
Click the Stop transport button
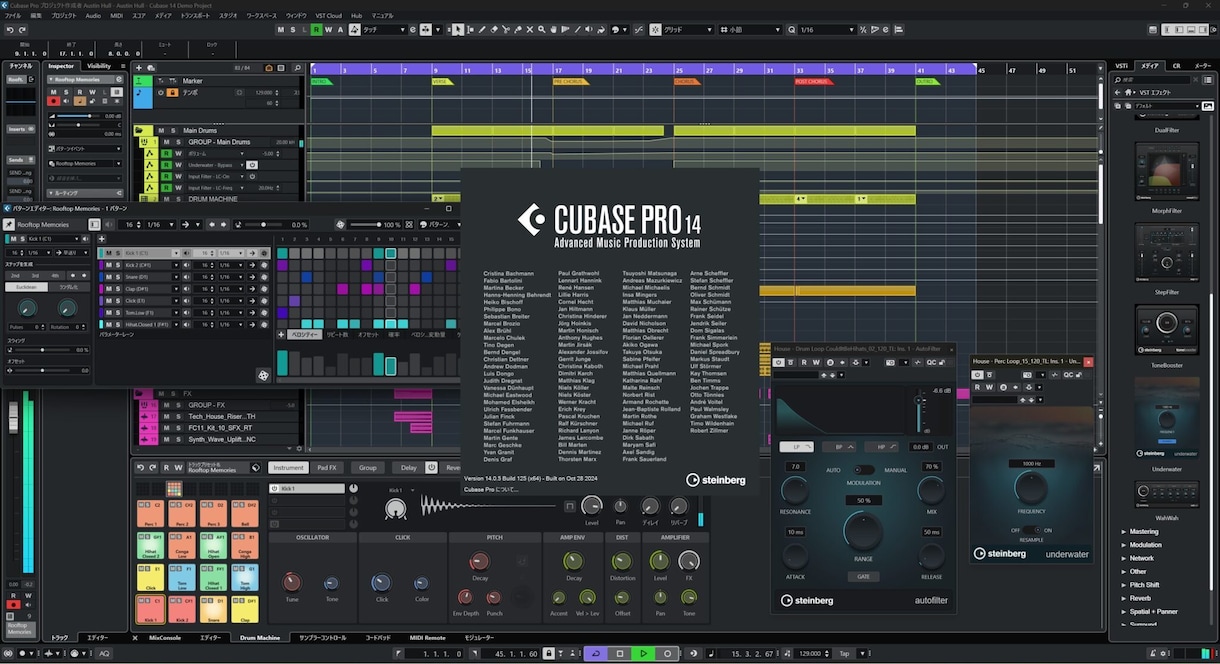point(619,653)
